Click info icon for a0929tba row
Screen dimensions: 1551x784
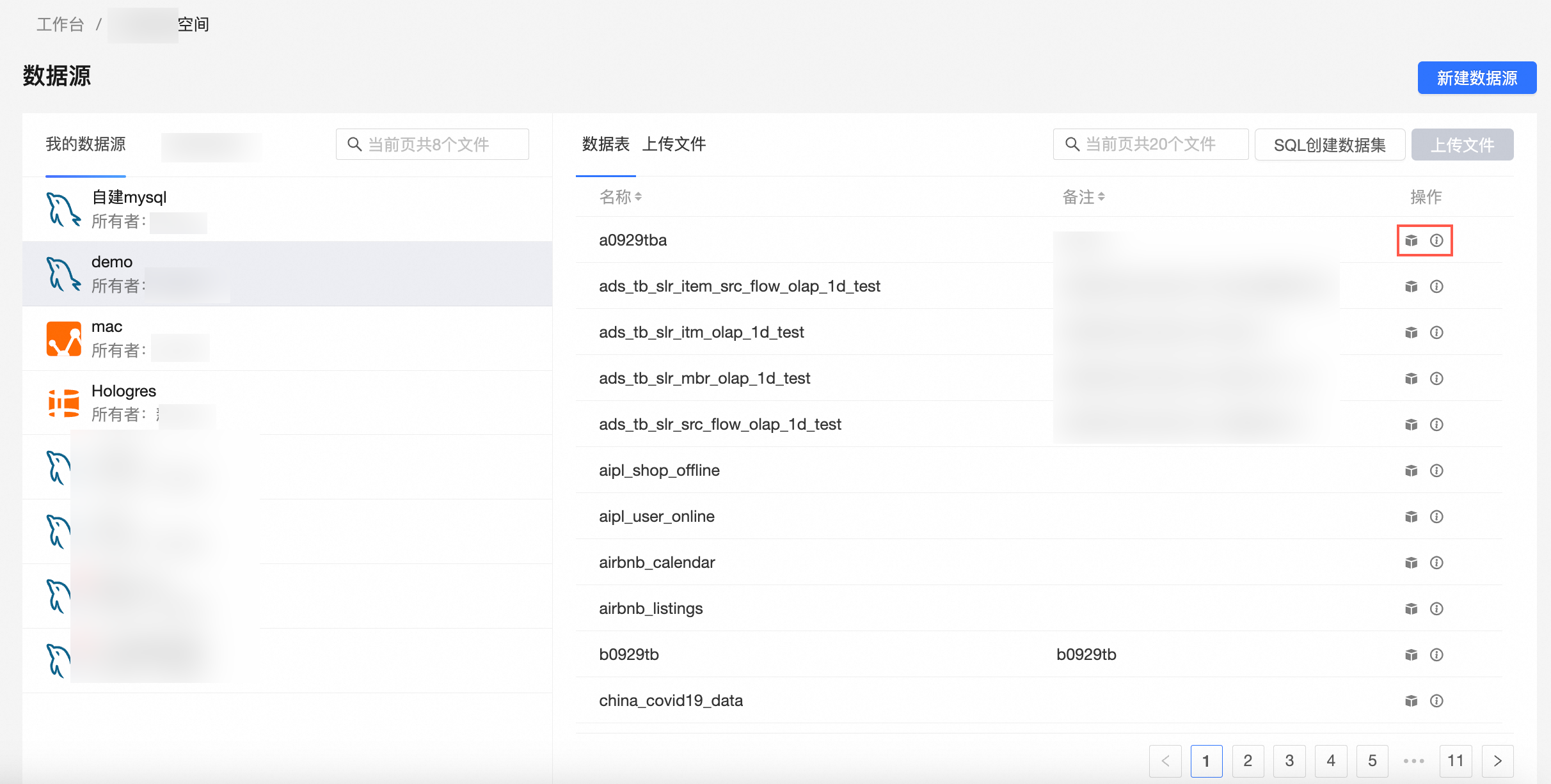[x=1436, y=240]
